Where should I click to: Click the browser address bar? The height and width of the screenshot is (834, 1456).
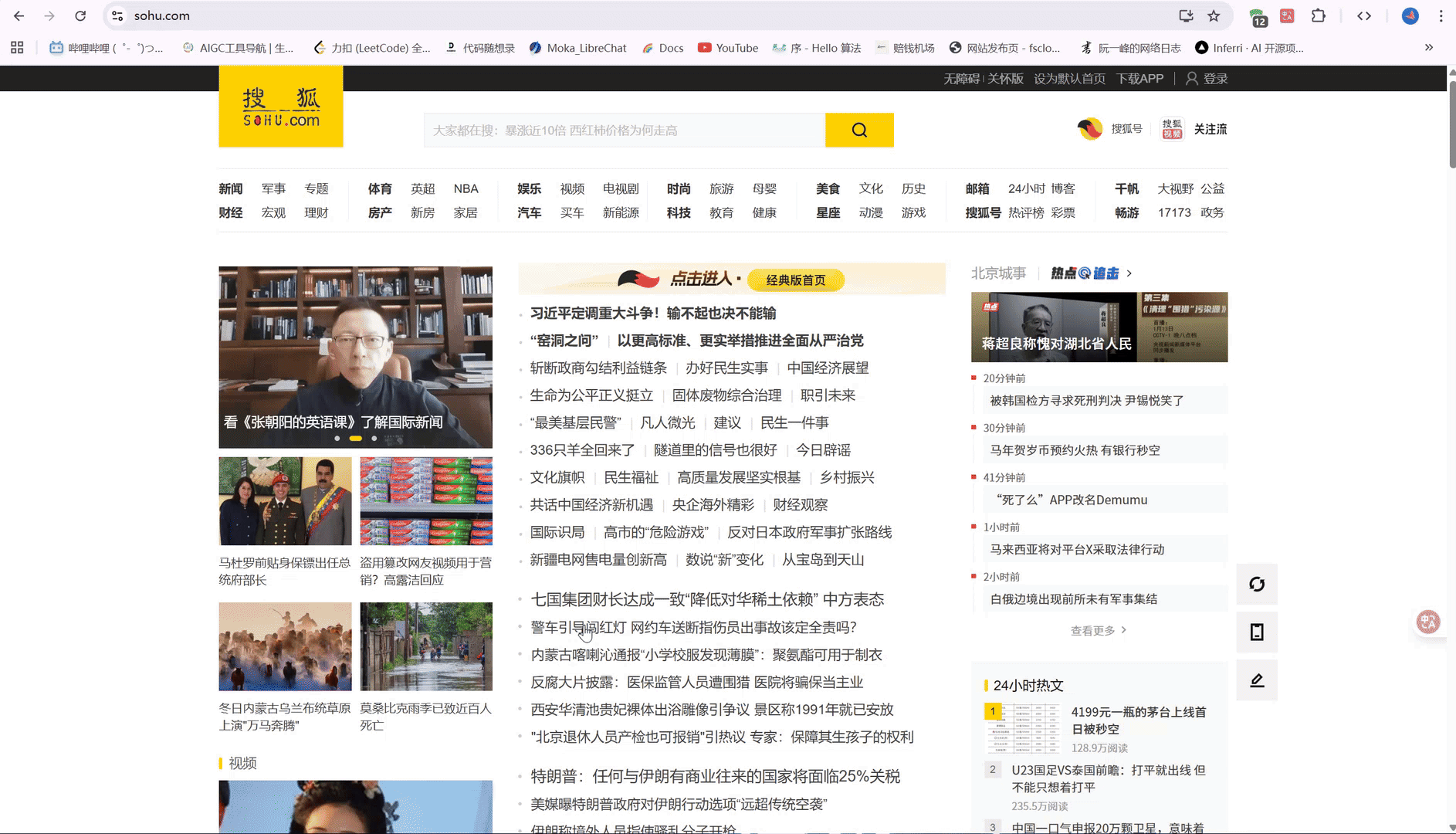click(x=648, y=15)
